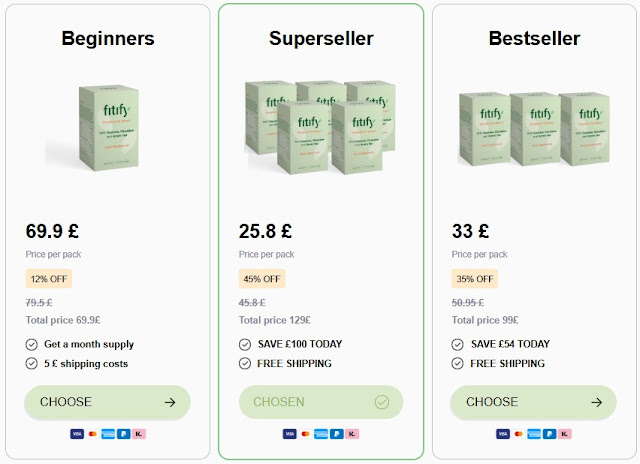Click the check icon beside 'SAVE £54 TODAY'
The width and height of the screenshot is (640, 464).
click(458, 344)
